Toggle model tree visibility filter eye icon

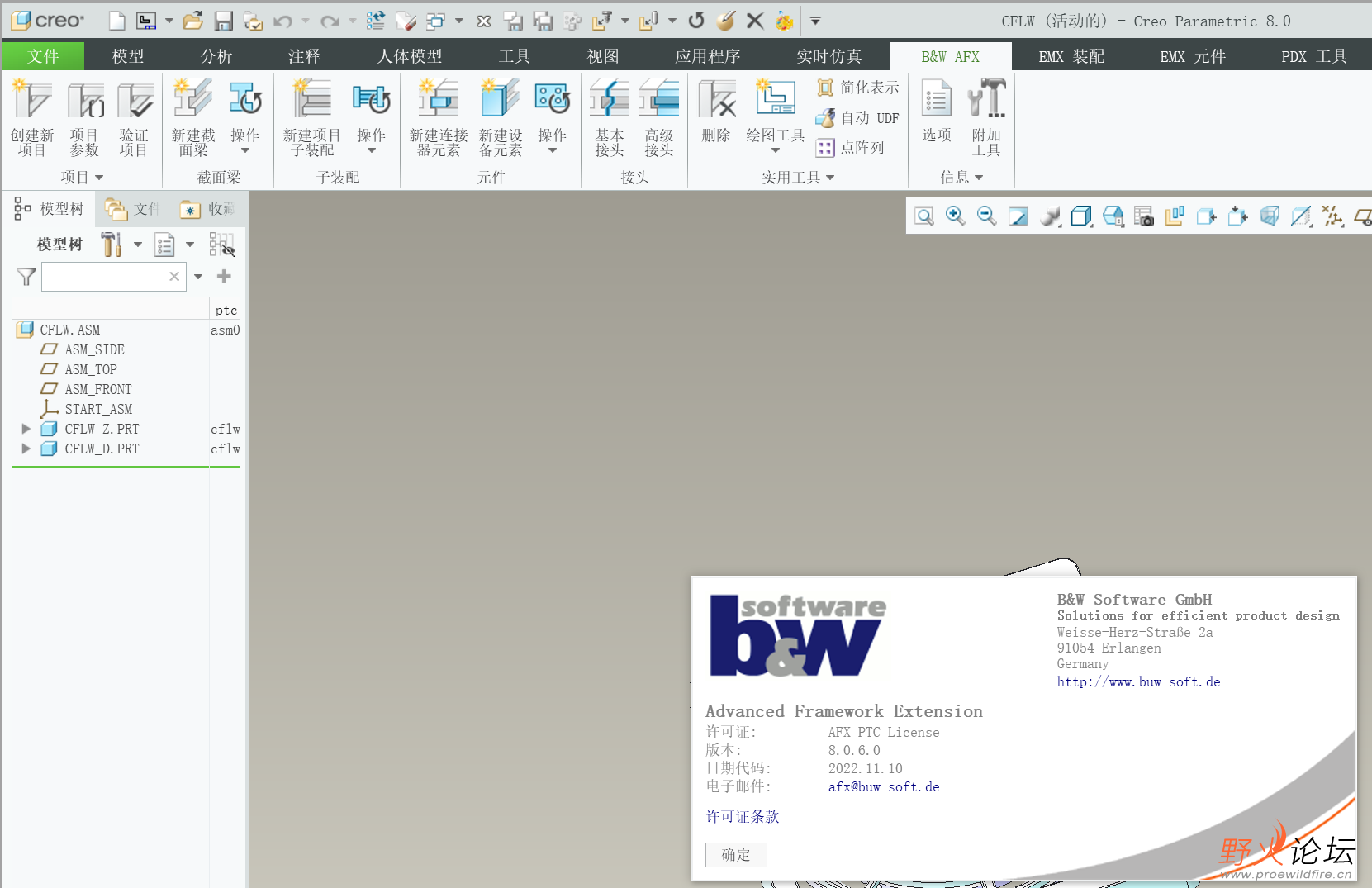pos(221,245)
